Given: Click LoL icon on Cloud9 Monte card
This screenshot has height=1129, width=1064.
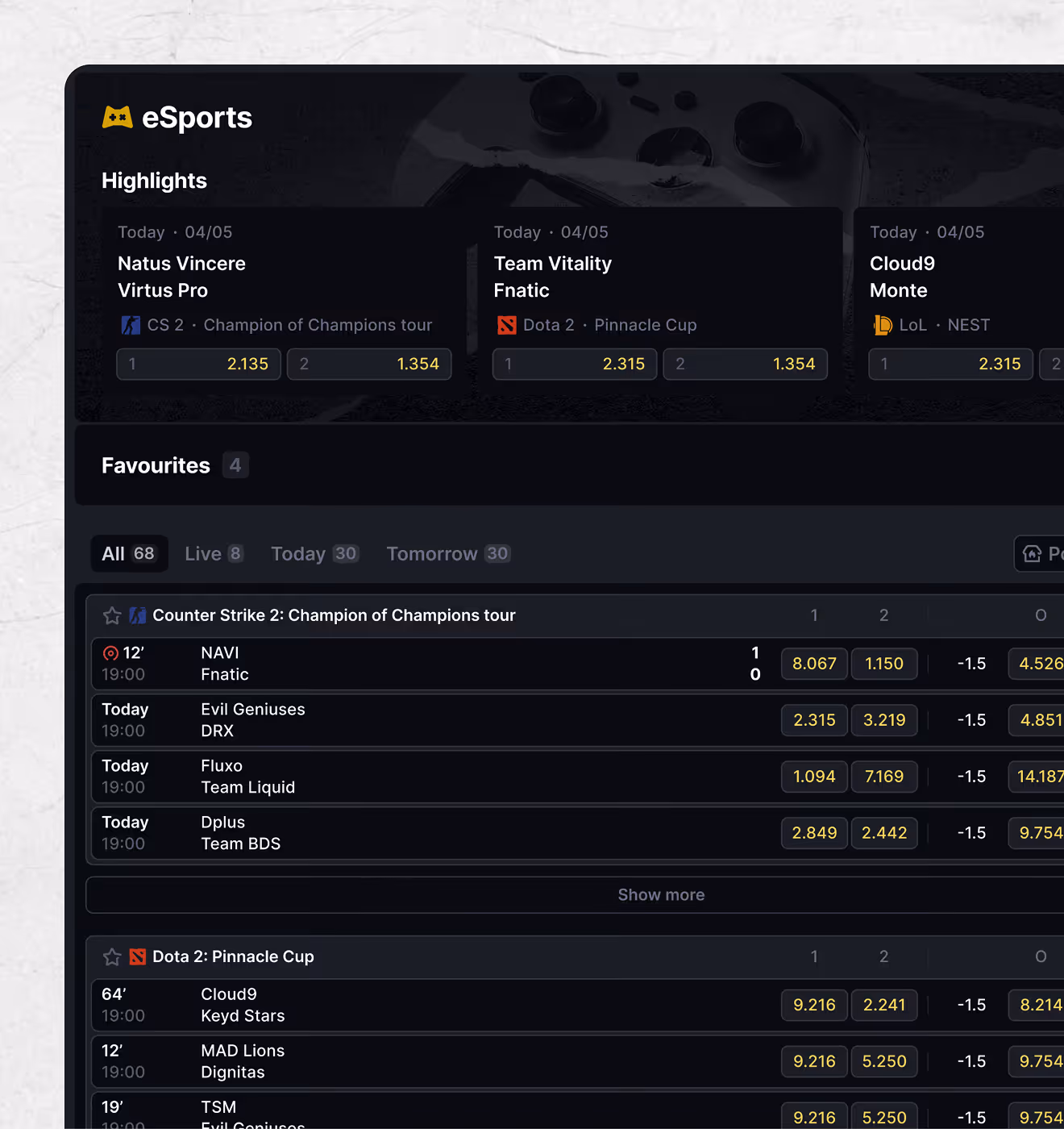Looking at the screenshot, I should (883, 325).
